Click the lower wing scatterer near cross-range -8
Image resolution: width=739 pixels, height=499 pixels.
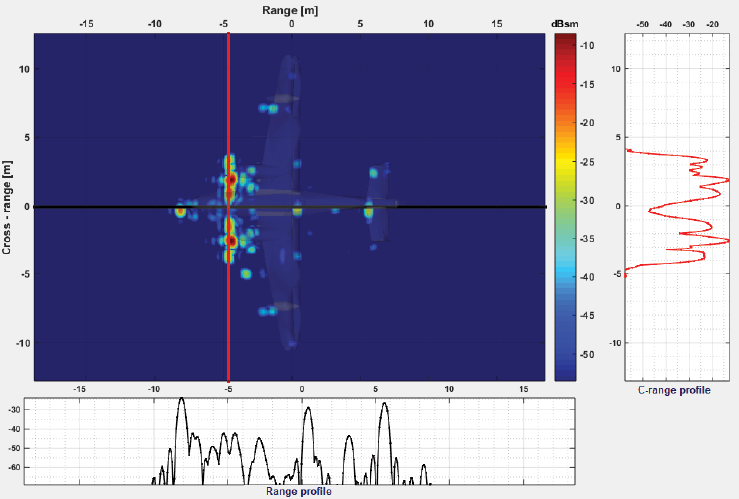click(x=266, y=312)
